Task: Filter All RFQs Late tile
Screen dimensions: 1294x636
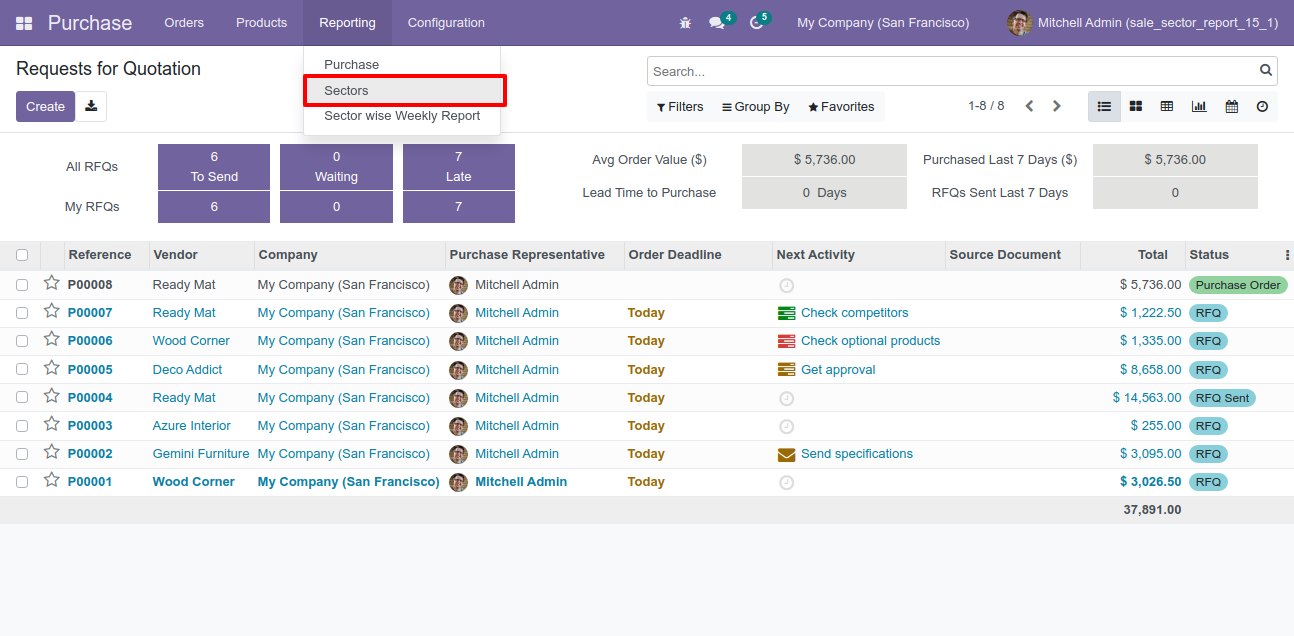Action: click(x=459, y=167)
